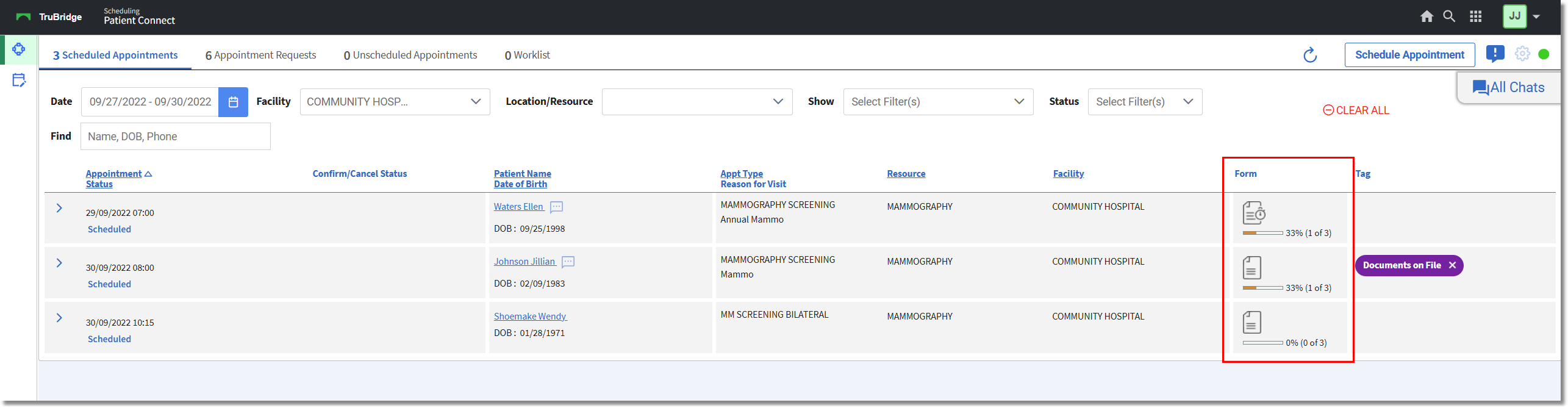Switch to Appointment Requests tab
1568x408 pixels.
coord(260,55)
